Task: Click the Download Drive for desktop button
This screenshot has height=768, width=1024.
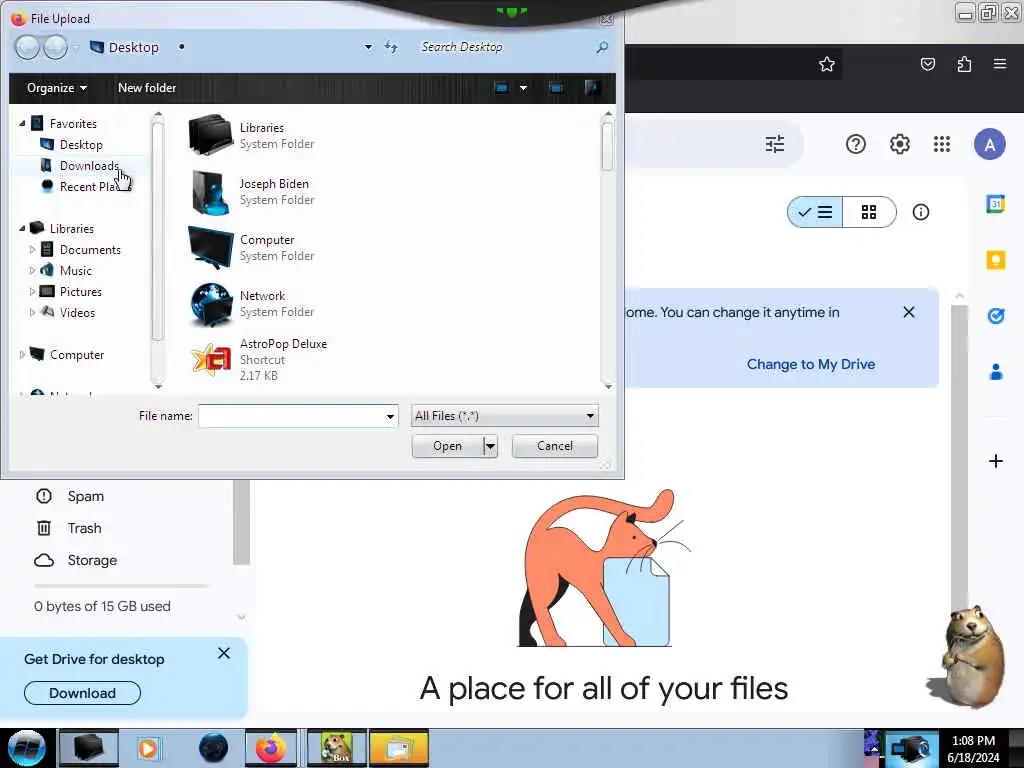Action: tap(82, 693)
